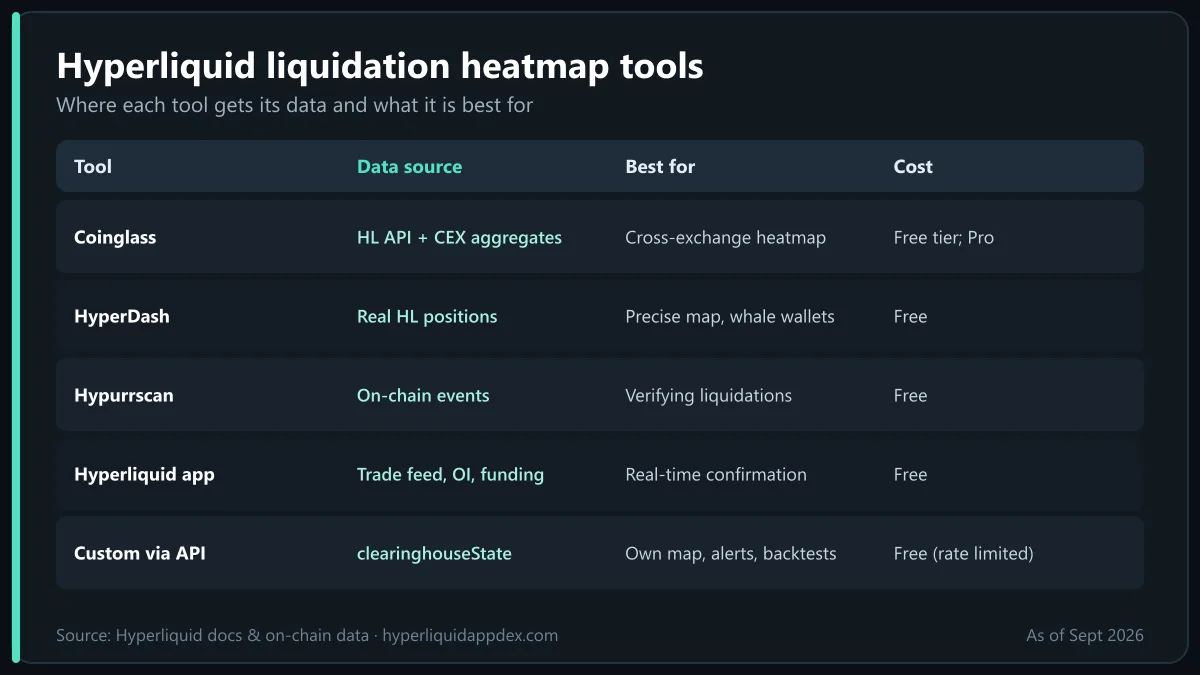
Task: Select the 'Hyperliquid app' tool name
Action: pos(144,475)
